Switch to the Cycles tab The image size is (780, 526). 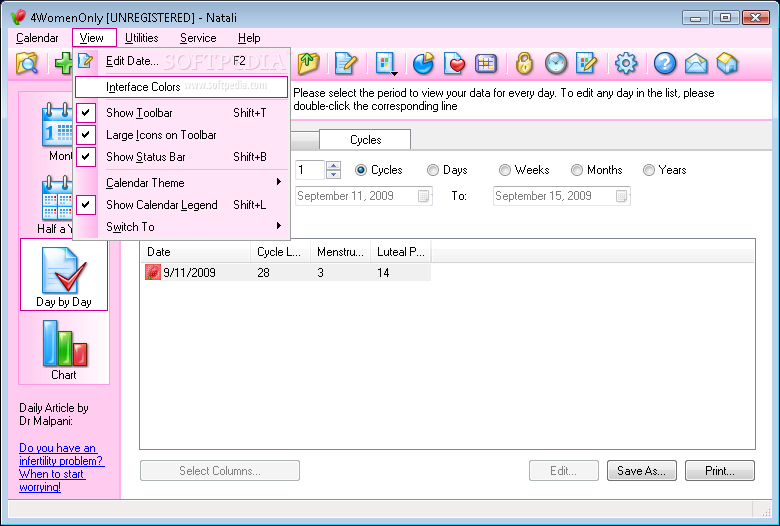366,140
